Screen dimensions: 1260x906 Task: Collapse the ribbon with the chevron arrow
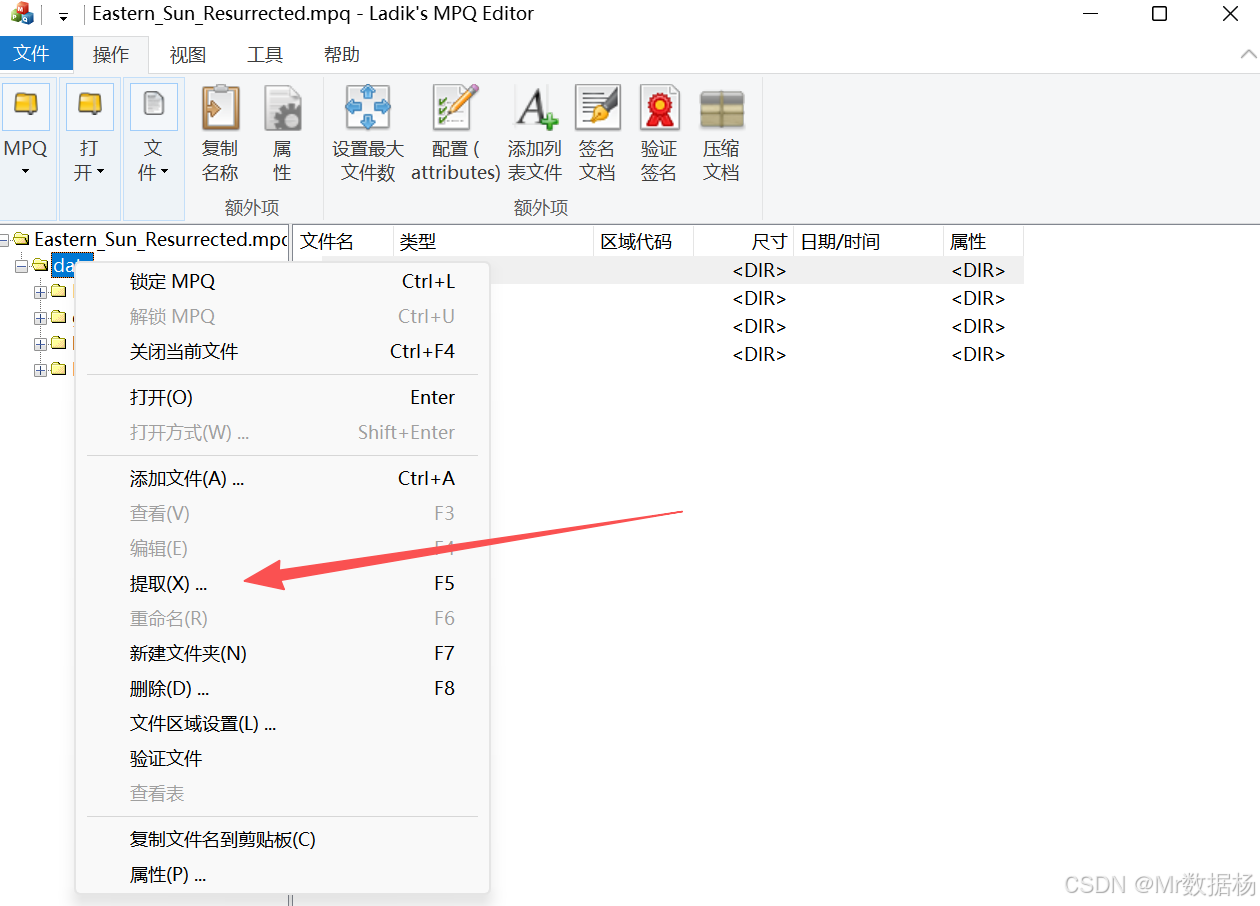pos(1248,55)
